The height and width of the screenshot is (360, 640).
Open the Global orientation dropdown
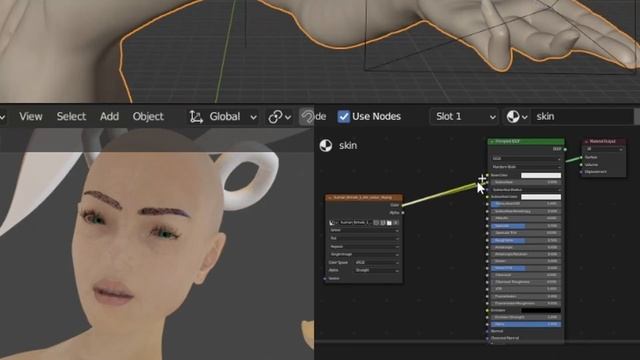click(224, 117)
